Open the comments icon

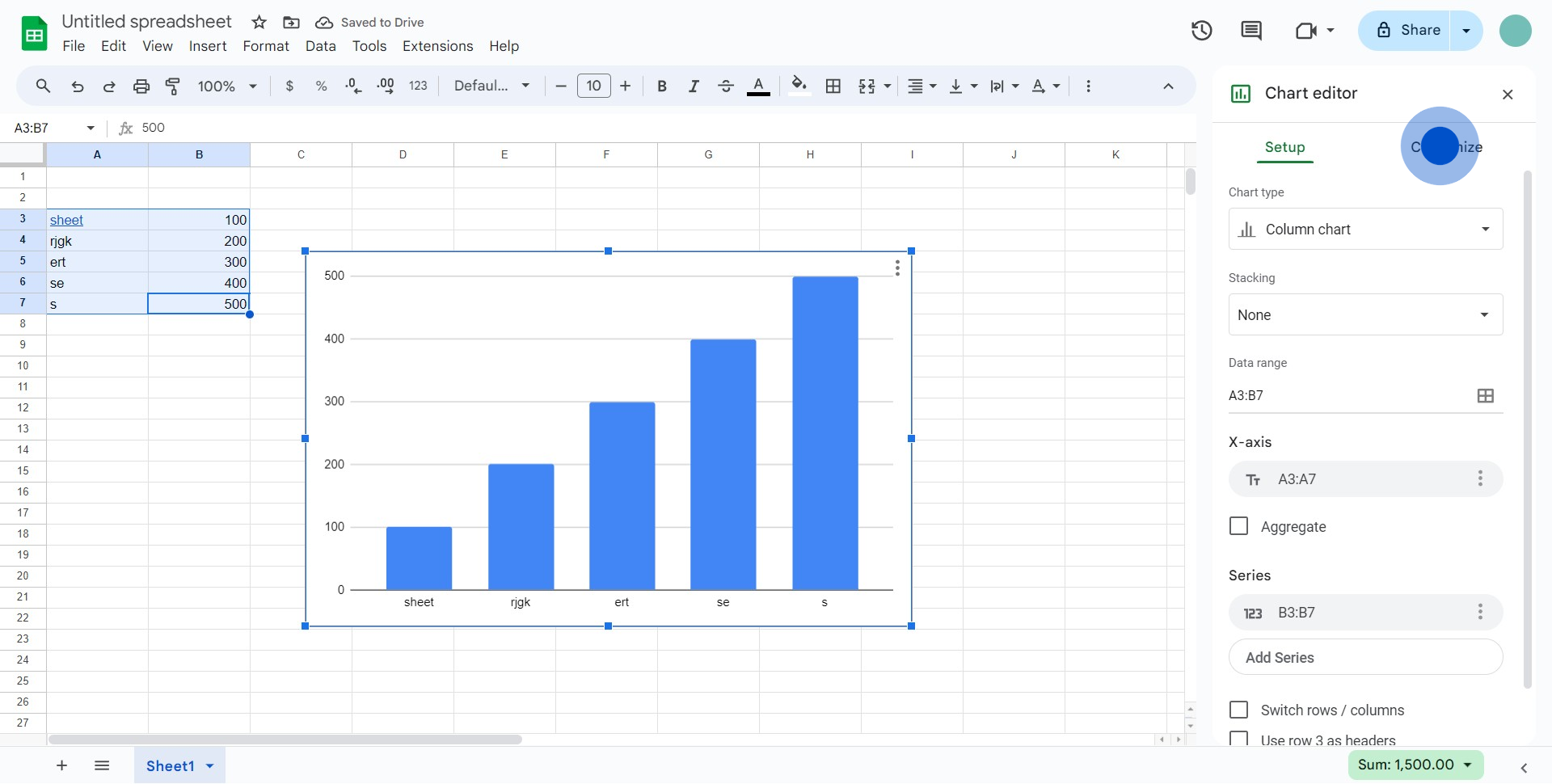tap(1251, 31)
